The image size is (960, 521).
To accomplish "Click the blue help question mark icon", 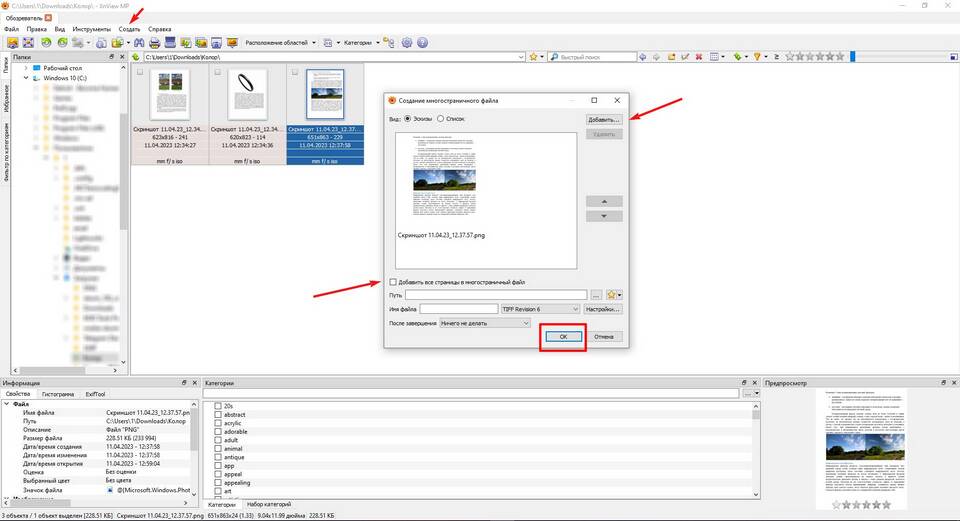I will [422, 43].
